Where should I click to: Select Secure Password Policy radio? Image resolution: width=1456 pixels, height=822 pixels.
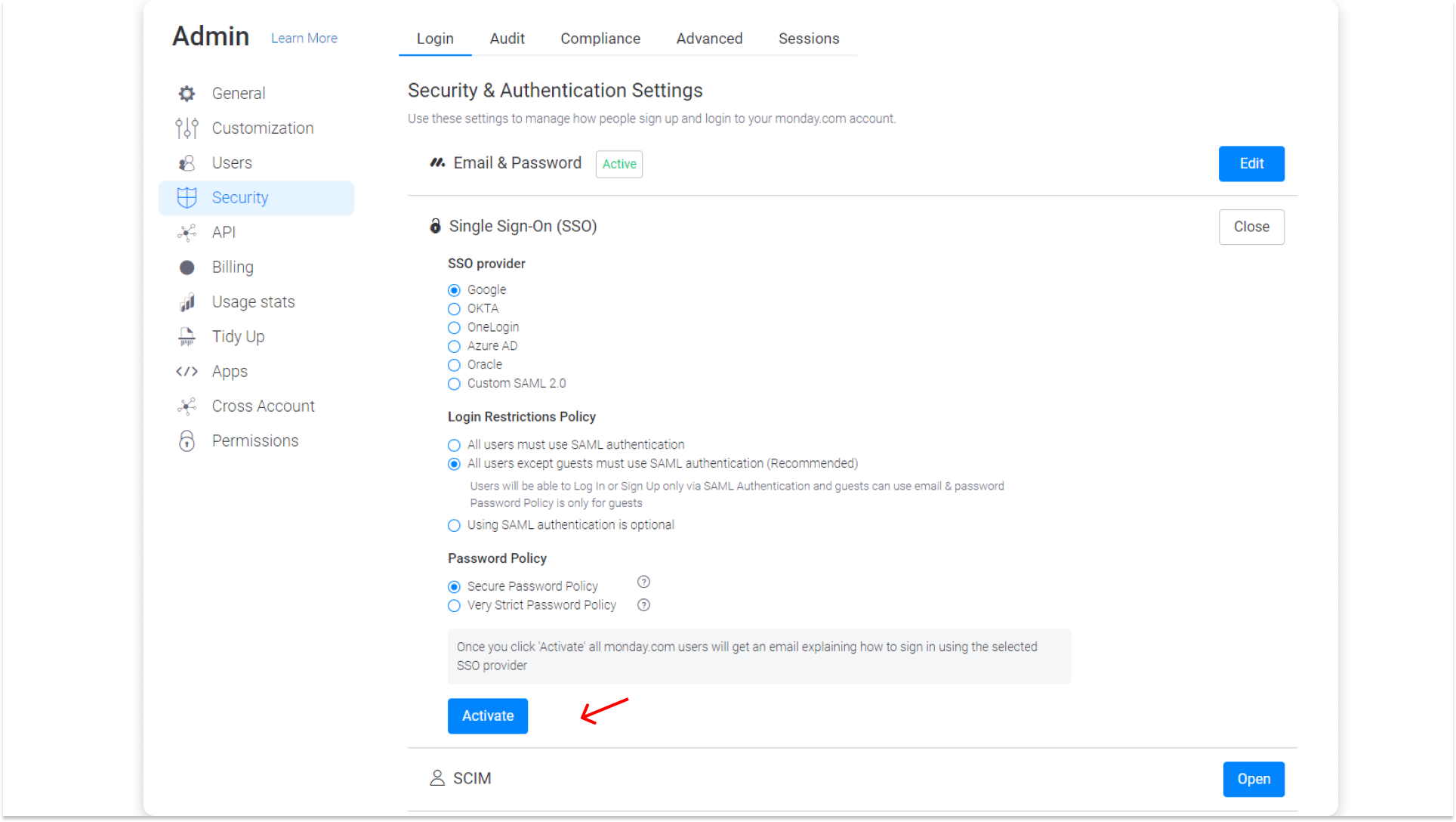(x=454, y=587)
